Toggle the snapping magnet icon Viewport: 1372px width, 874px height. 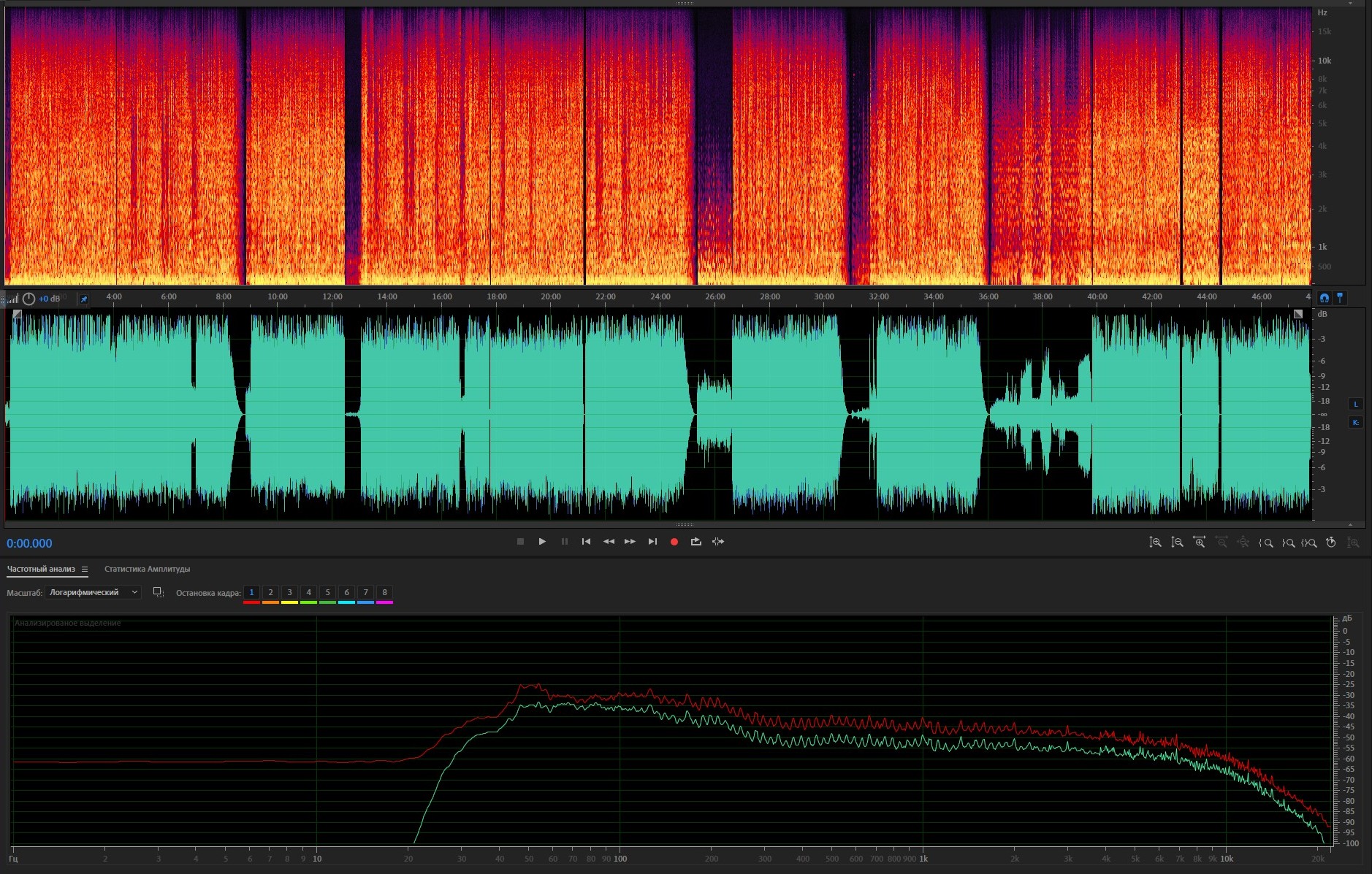click(1324, 298)
